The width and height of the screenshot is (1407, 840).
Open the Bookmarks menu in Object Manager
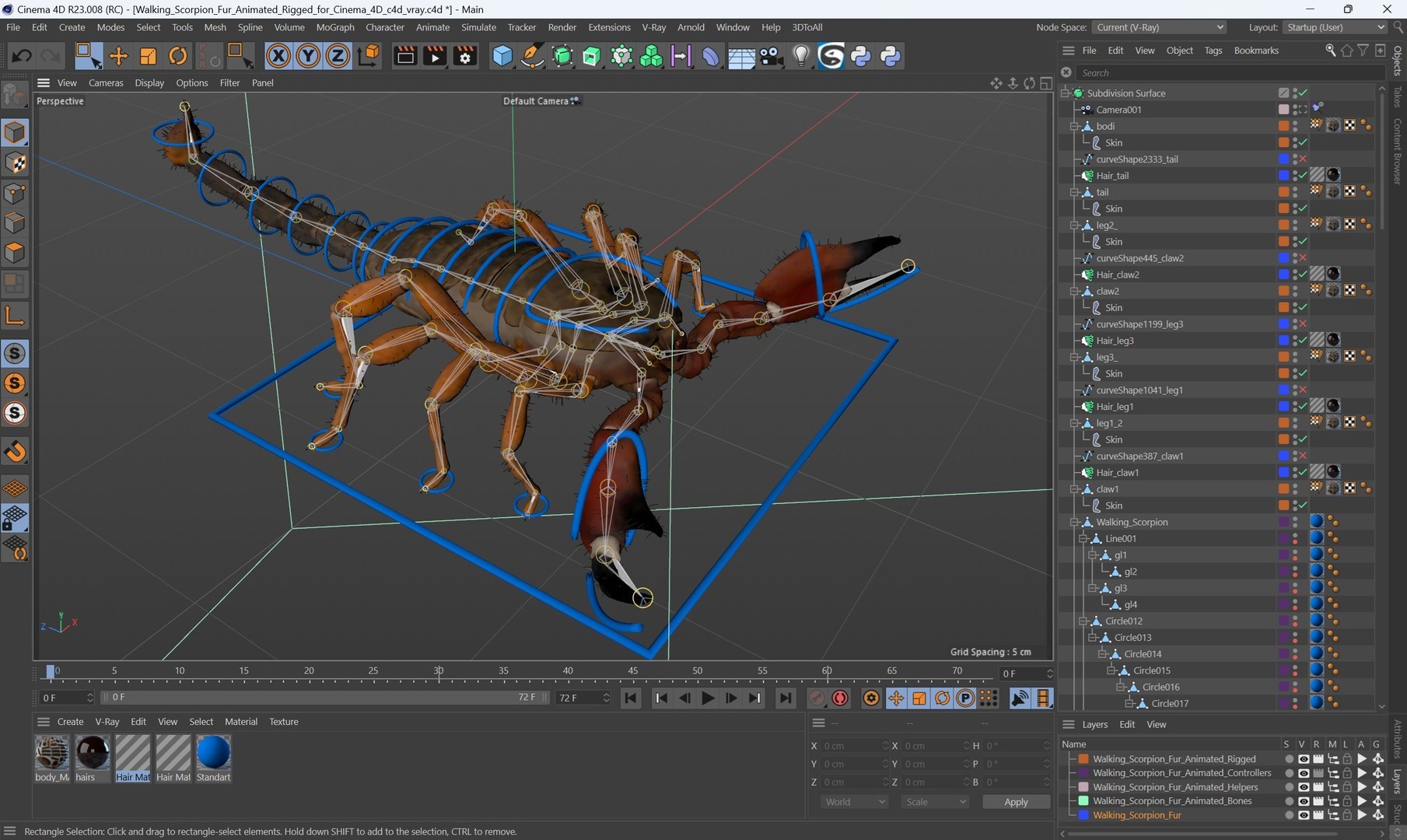1256,51
